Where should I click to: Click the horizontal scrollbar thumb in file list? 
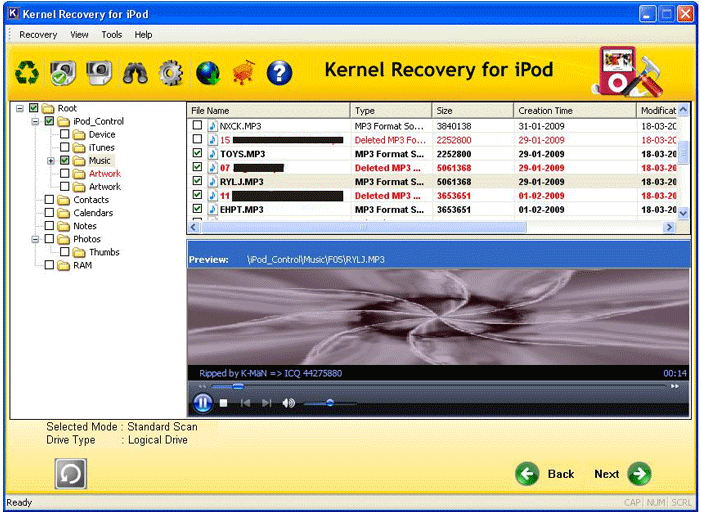click(x=363, y=227)
